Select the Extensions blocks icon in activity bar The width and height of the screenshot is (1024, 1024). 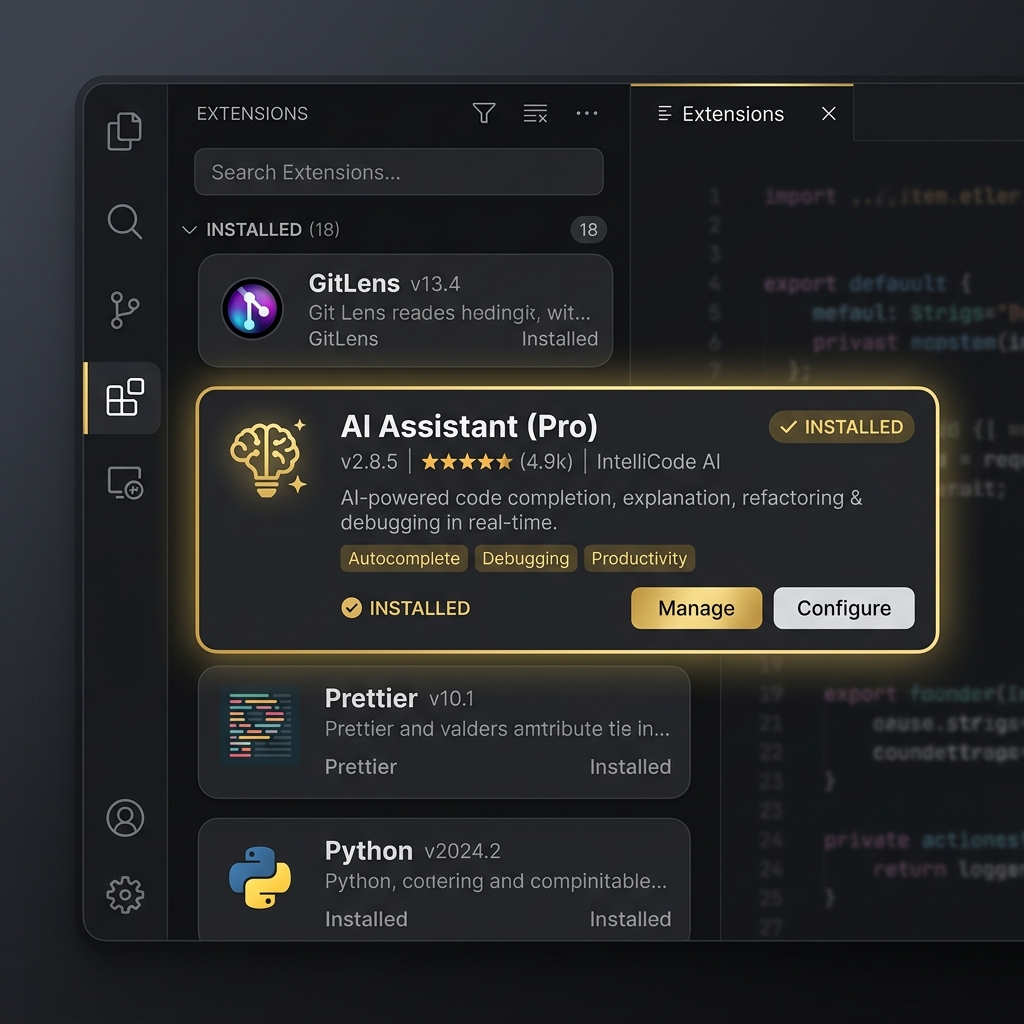click(125, 396)
